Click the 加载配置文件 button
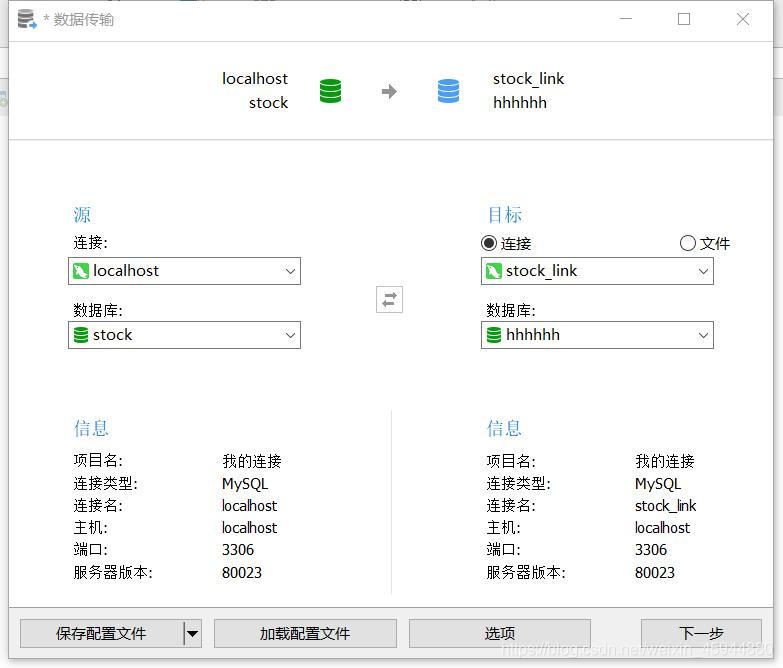Viewport: 783px width, 668px height. click(x=305, y=633)
